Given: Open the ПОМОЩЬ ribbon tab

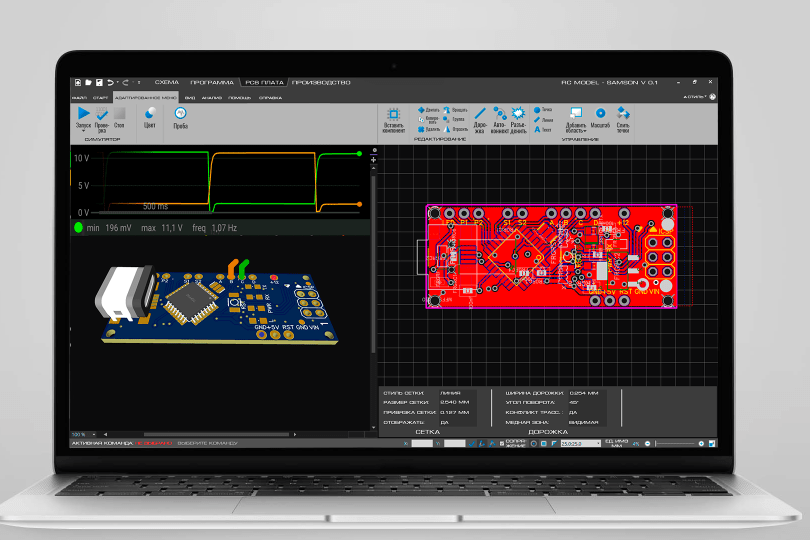Looking at the screenshot, I should pyautogui.click(x=240, y=97).
